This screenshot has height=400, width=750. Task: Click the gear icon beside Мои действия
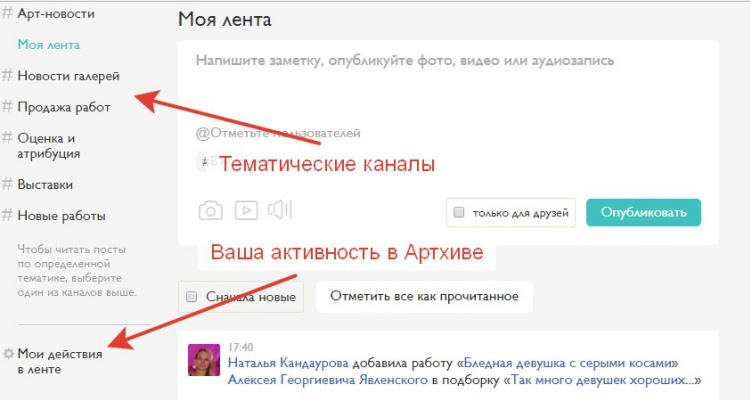tap(9, 354)
